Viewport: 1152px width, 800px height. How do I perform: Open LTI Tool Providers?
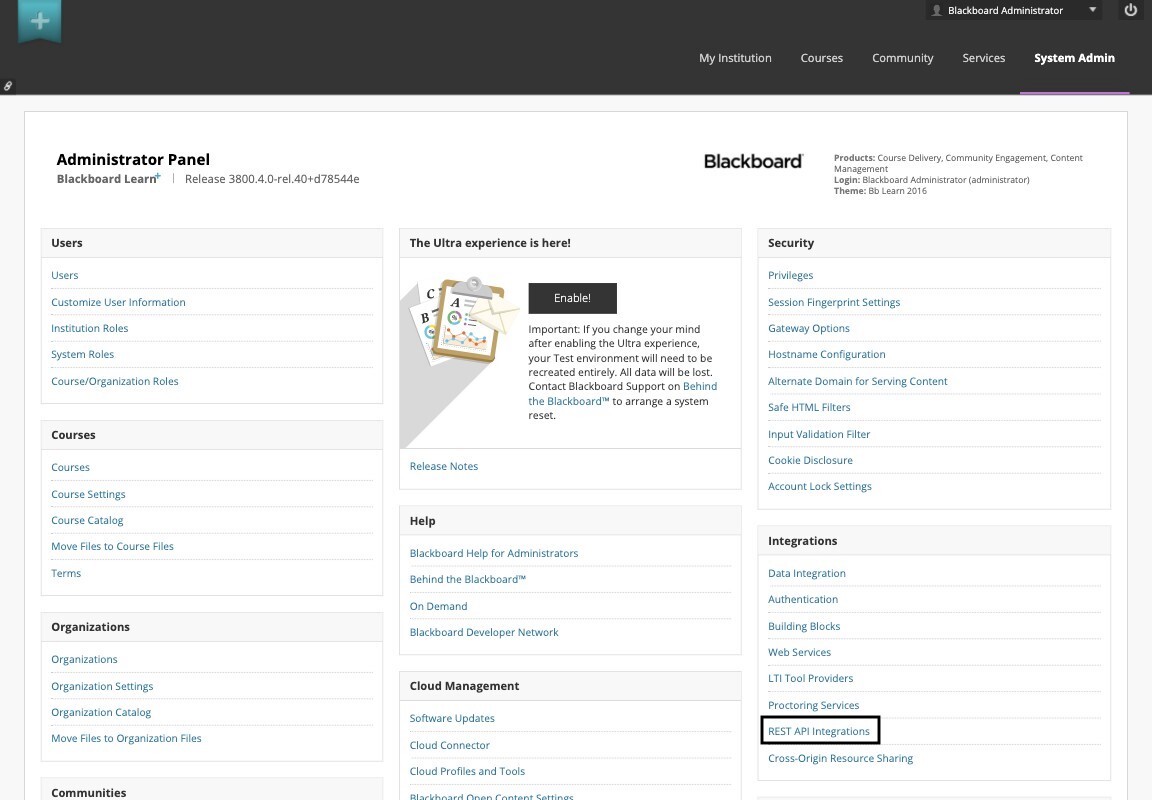point(810,679)
